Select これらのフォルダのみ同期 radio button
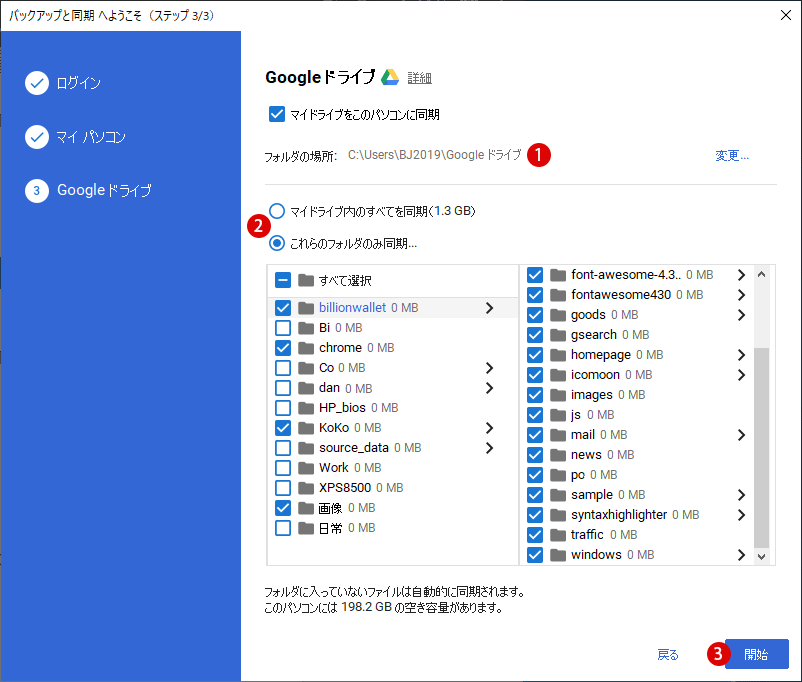This screenshot has height=682, width=802. (277, 243)
